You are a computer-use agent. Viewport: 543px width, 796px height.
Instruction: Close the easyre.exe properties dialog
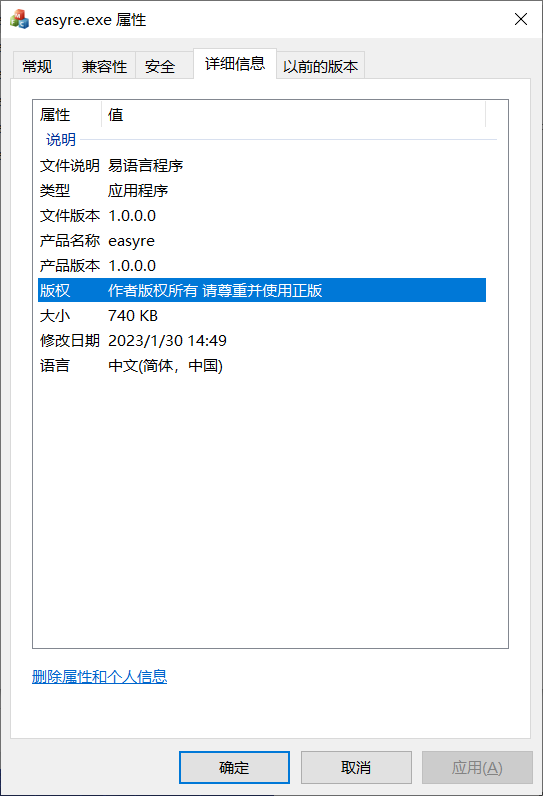click(x=521, y=19)
